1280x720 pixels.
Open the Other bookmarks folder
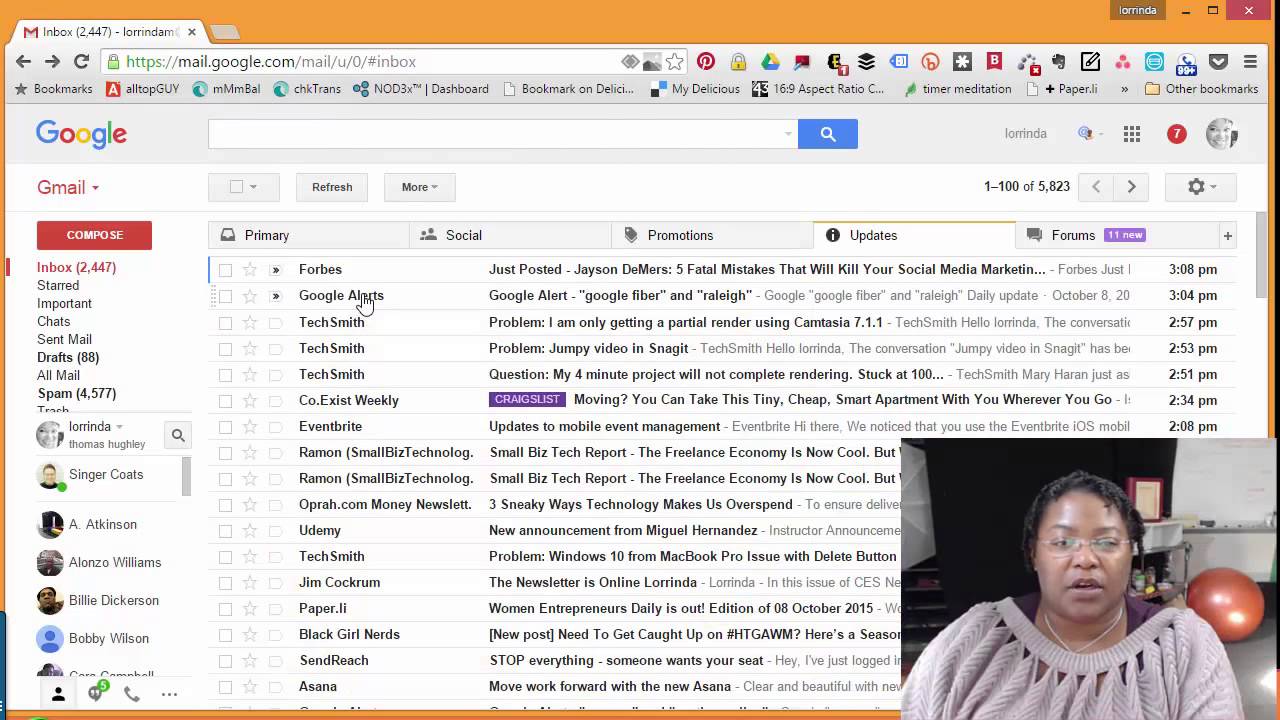tap(1201, 89)
